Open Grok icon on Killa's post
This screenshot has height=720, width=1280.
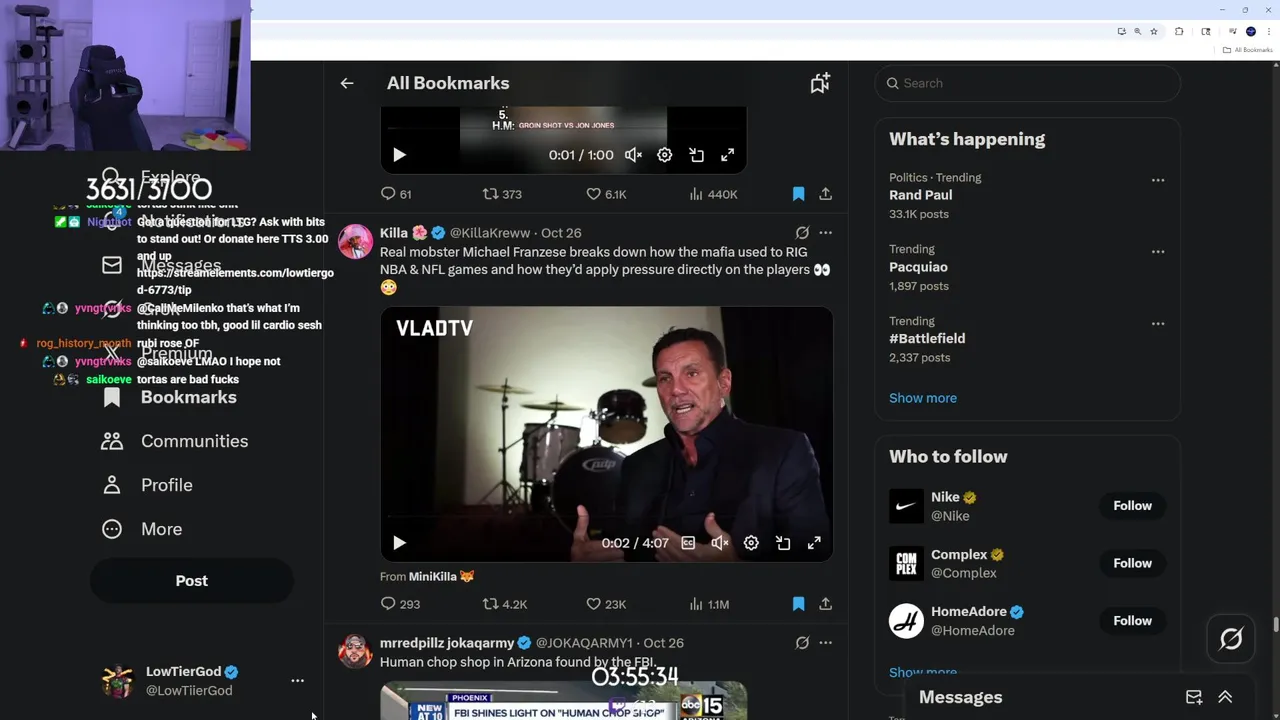(x=802, y=233)
